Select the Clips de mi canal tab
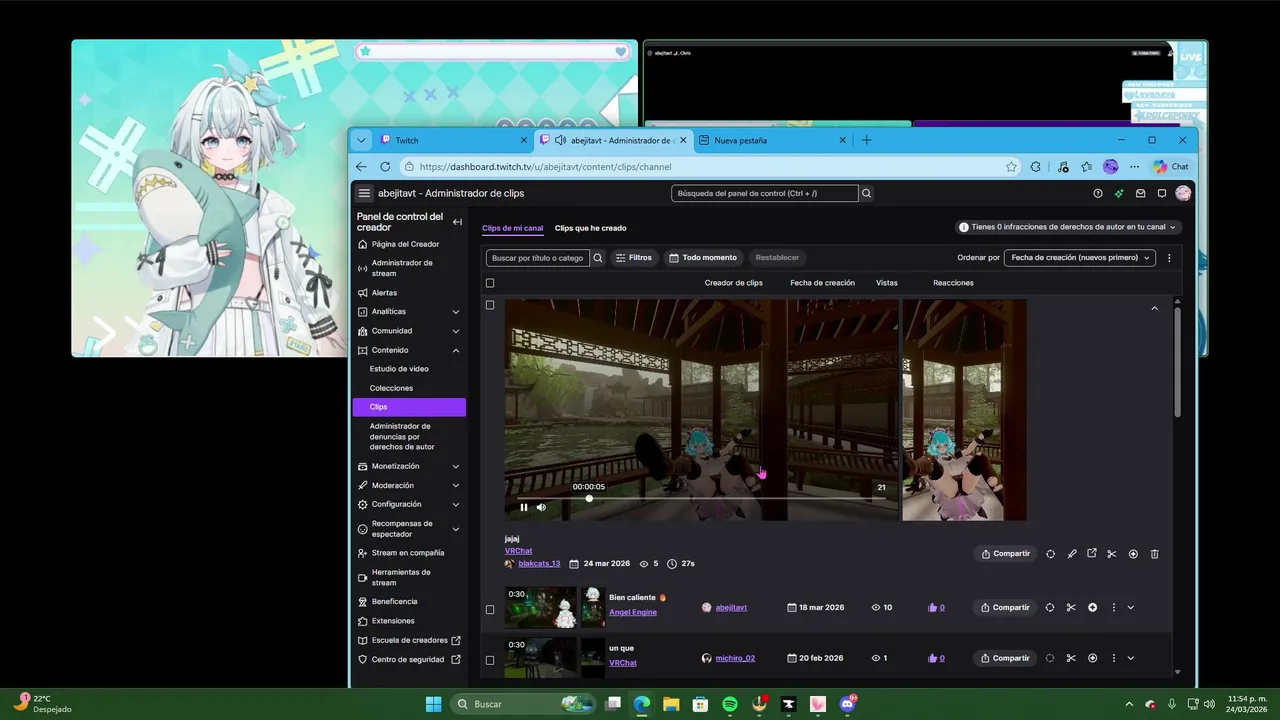 point(512,228)
